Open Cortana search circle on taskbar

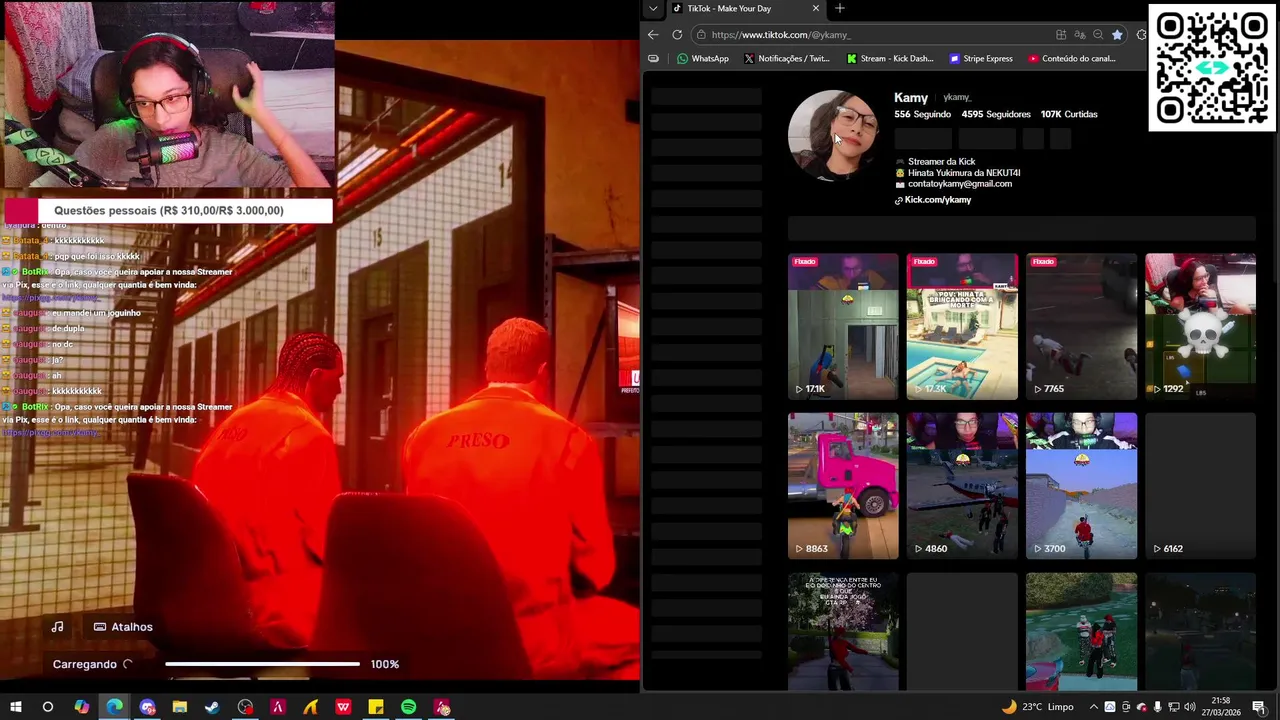(48, 708)
